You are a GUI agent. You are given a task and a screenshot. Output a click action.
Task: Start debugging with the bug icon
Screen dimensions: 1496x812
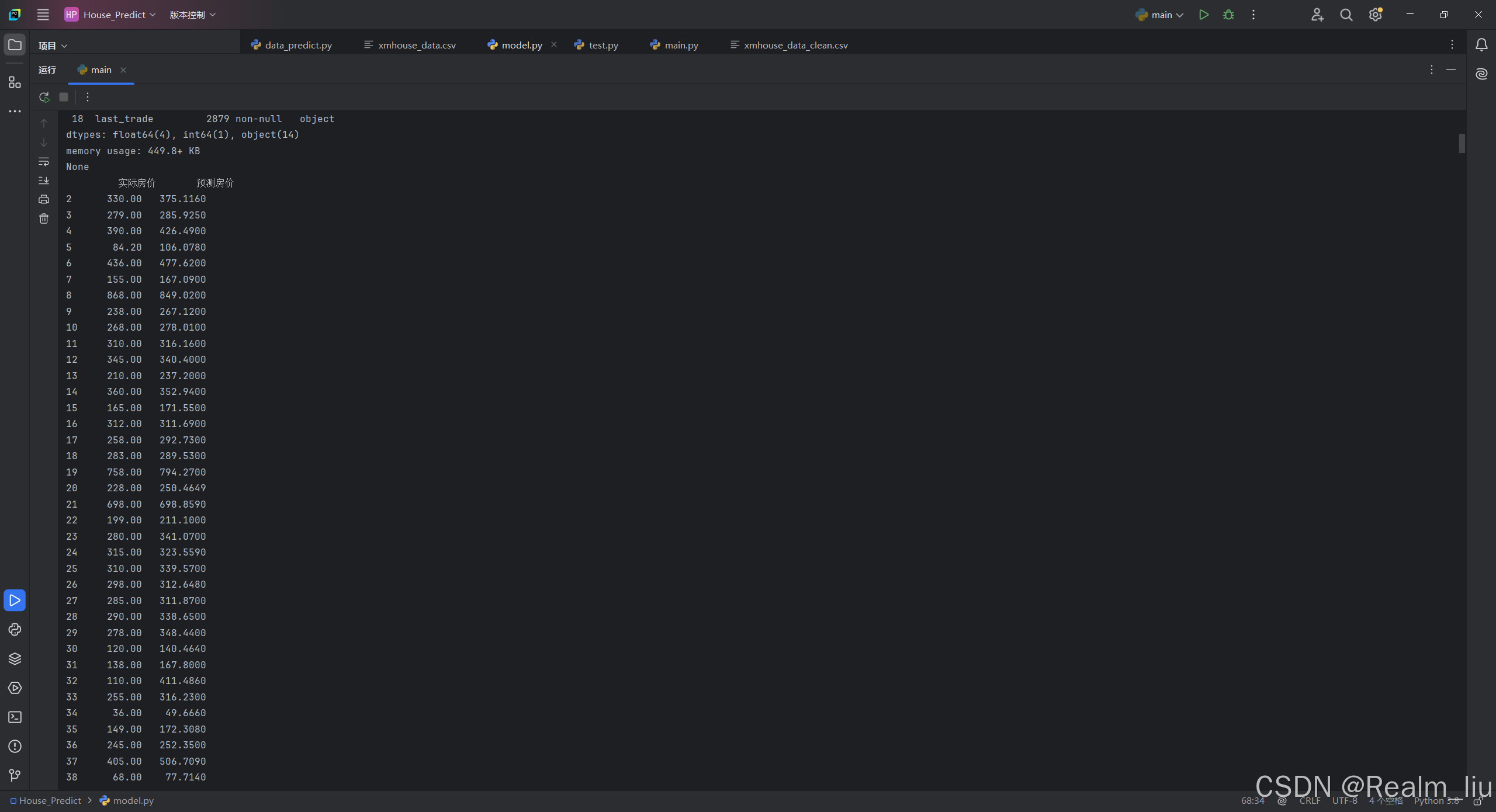tap(1228, 15)
